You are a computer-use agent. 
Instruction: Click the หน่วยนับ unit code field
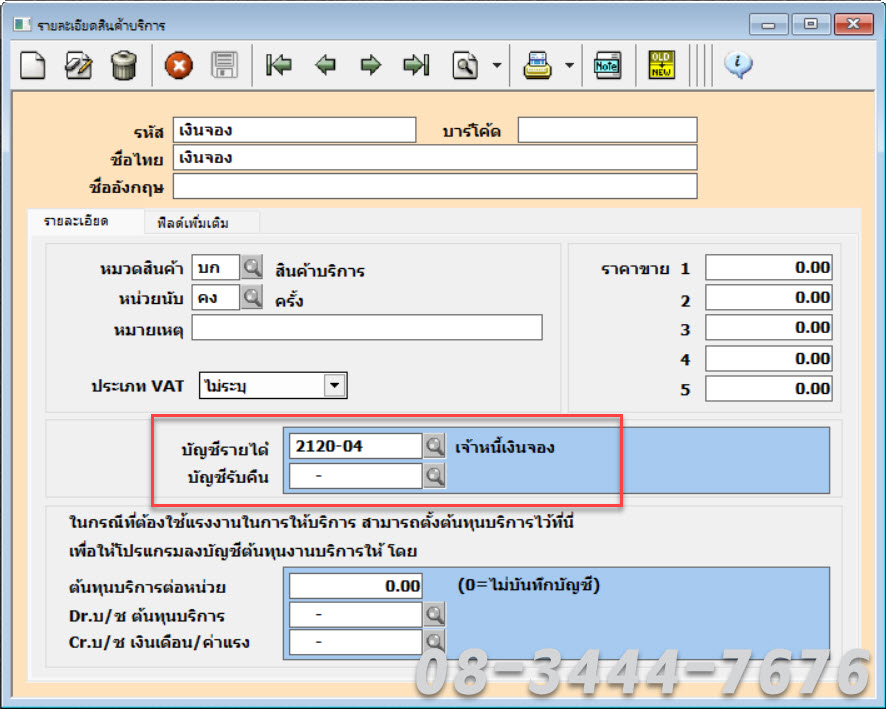tap(215, 297)
